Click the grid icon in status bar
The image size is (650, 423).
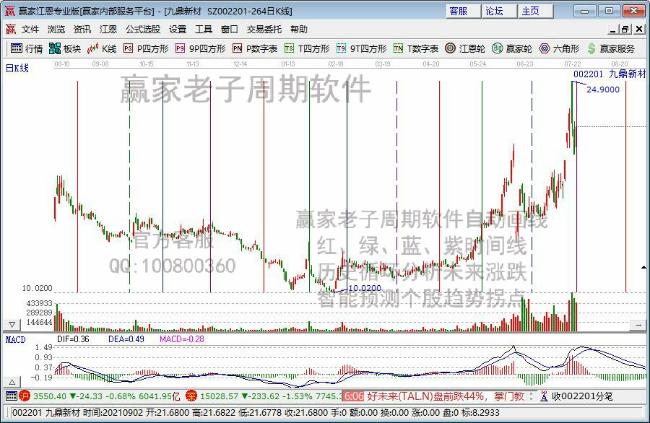[x=11, y=396]
